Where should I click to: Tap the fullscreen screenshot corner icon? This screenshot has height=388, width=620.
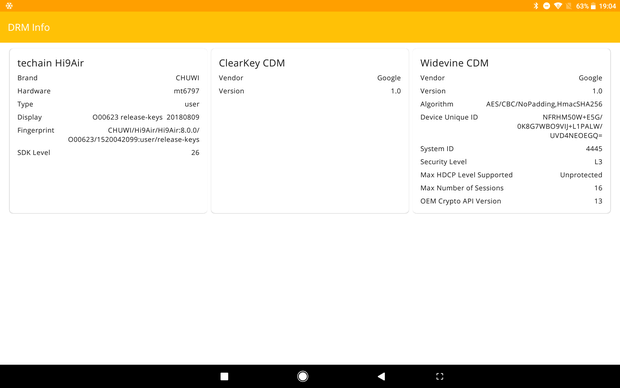[x=439, y=376]
